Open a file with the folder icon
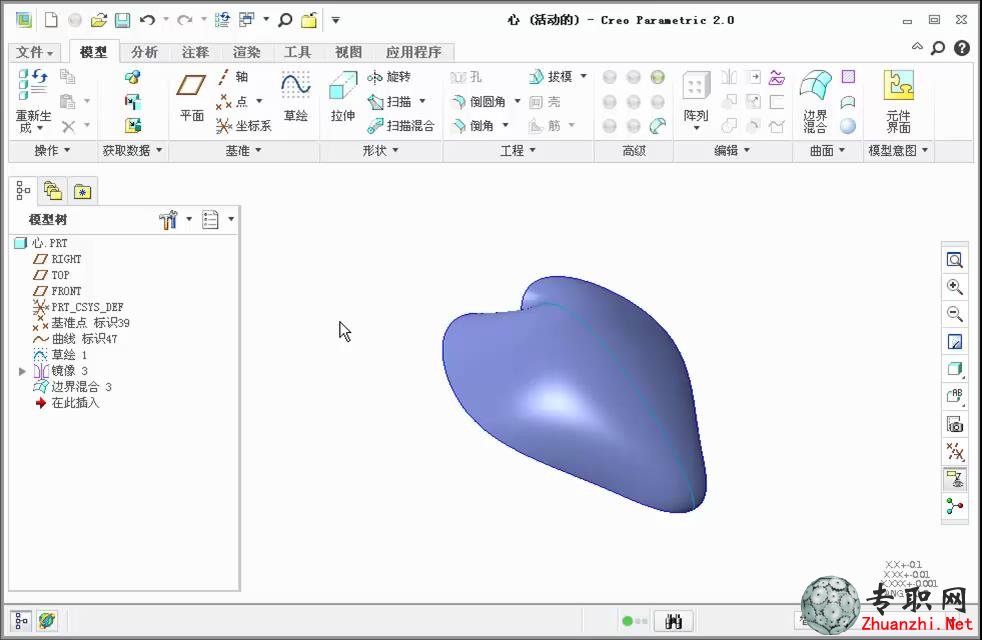The height and width of the screenshot is (640, 982). tap(98, 20)
